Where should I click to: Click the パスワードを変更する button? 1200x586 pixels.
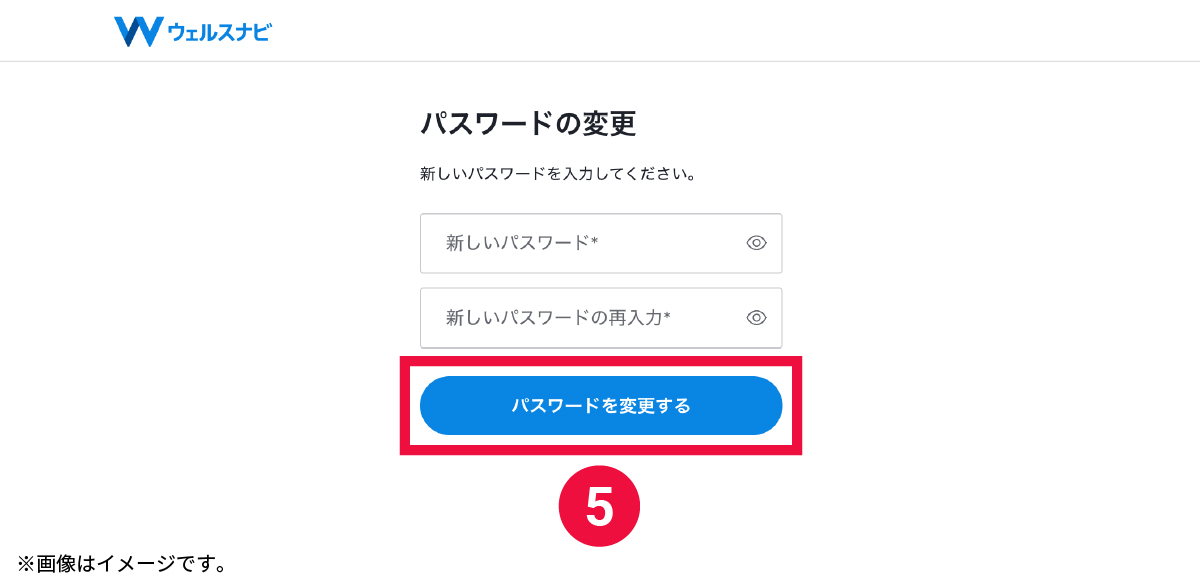coord(601,406)
